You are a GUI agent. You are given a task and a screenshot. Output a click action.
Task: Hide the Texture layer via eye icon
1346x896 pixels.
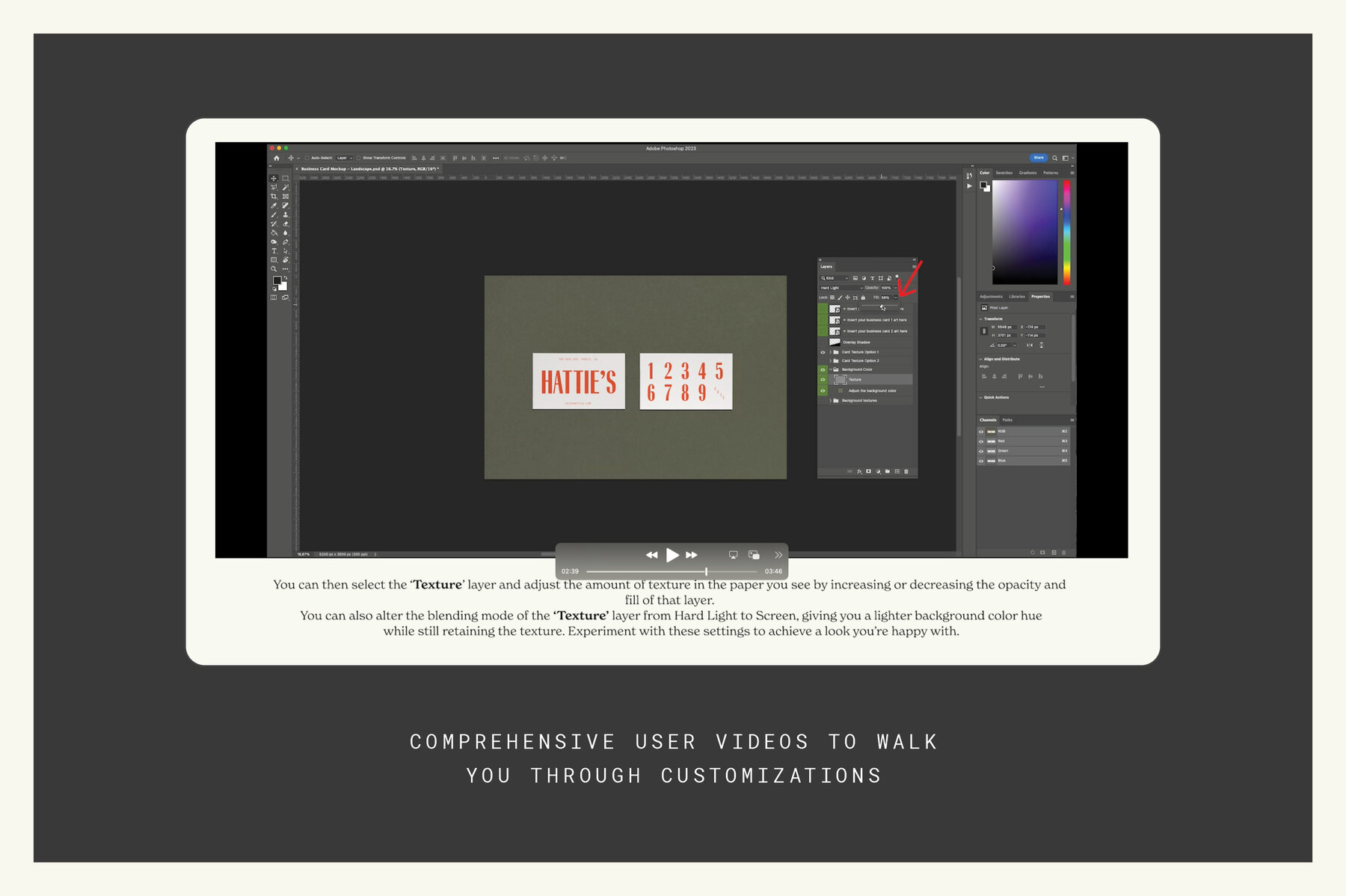pyautogui.click(x=823, y=380)
